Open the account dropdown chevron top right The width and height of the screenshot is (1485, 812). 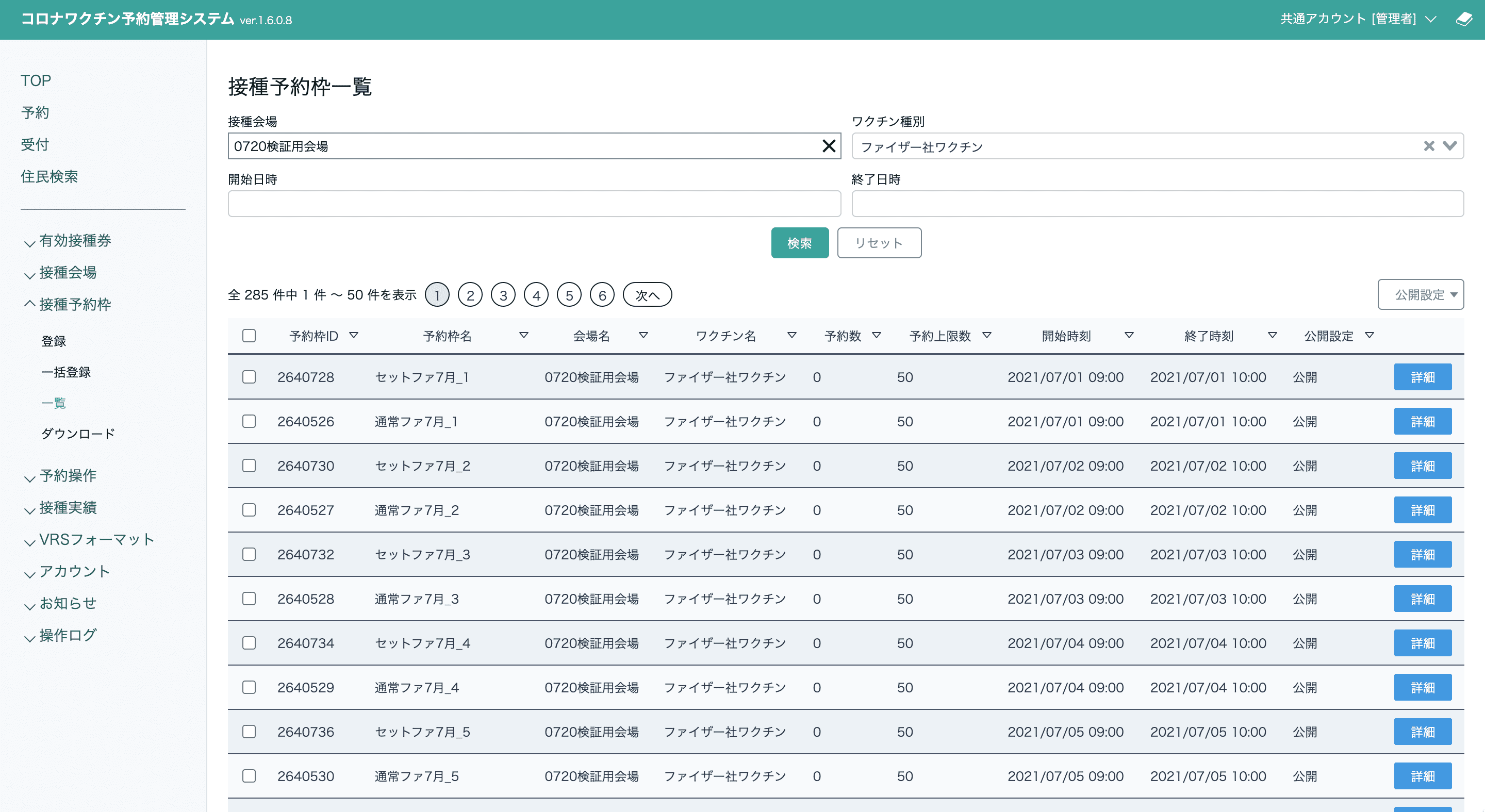pyautogui.click(x=1431, y=20)
